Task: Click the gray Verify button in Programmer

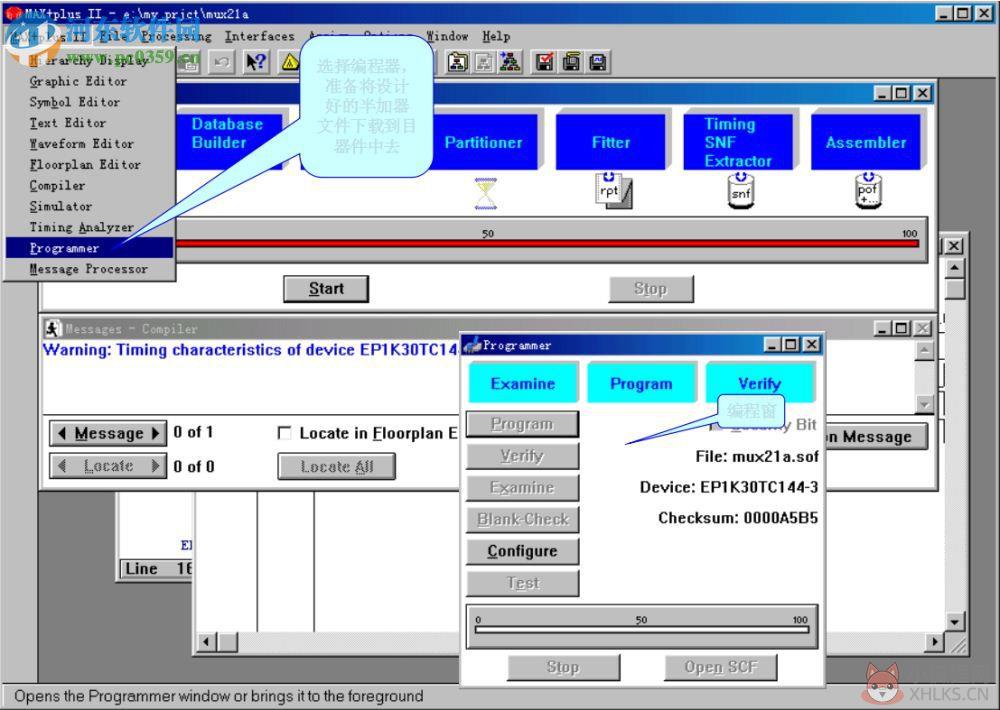Action: point(522,456)
